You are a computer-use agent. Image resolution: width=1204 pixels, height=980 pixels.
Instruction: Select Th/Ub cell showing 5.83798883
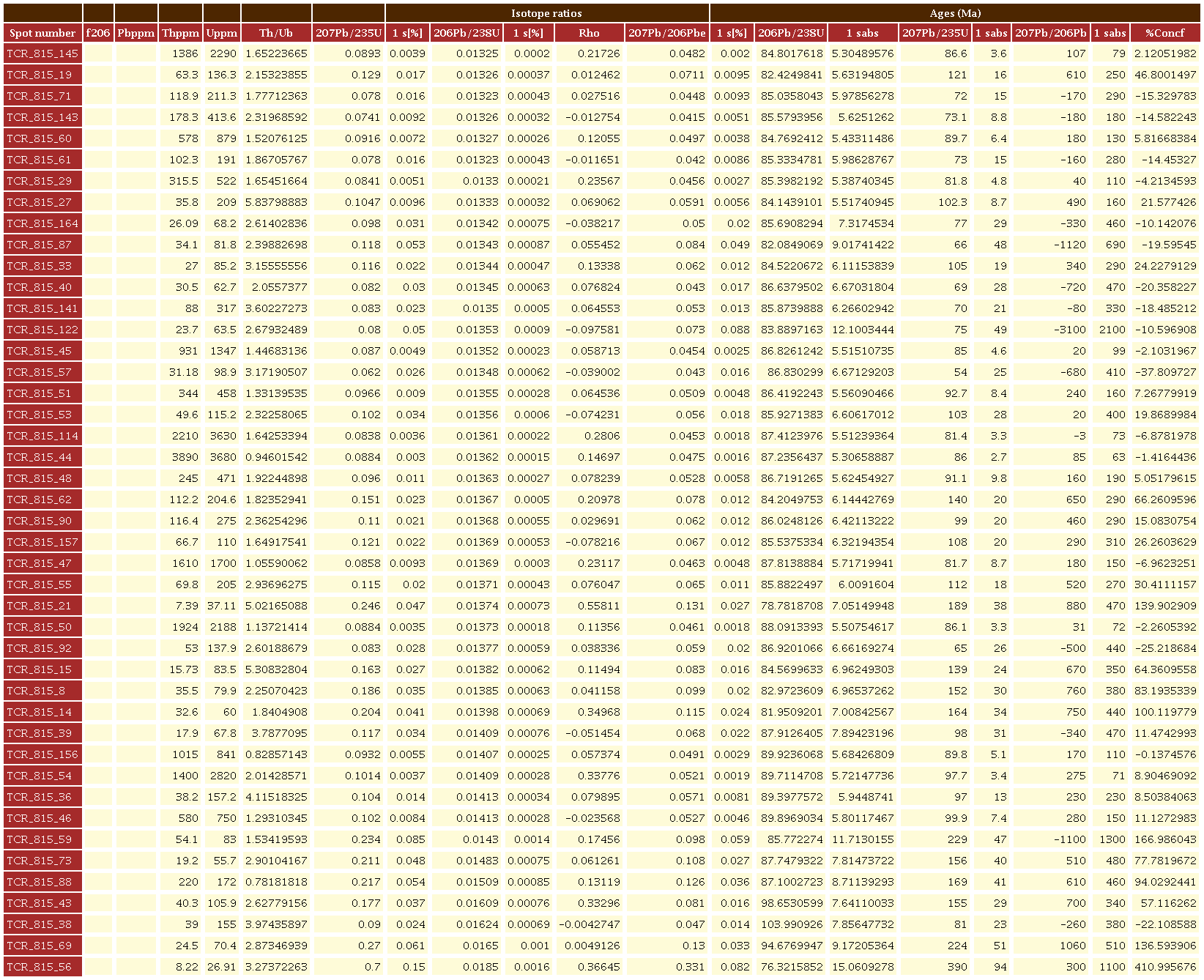point(276,202)
